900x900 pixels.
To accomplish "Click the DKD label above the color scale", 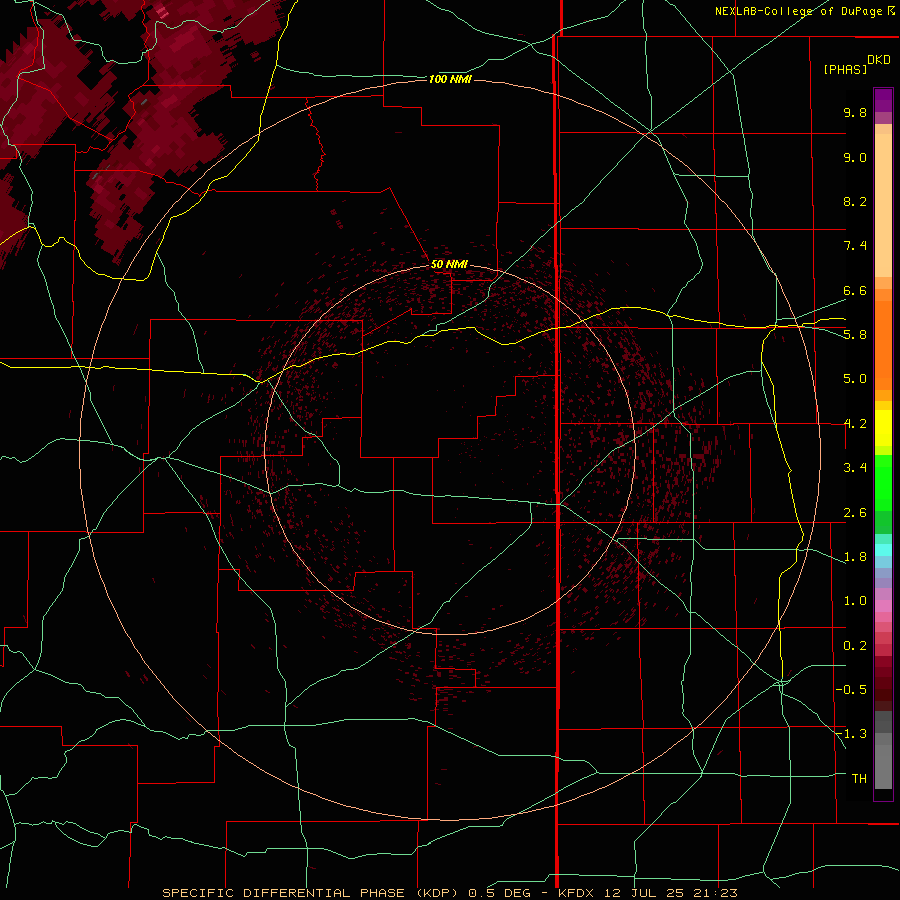I will pyautogui.click(x=879, y=60).
